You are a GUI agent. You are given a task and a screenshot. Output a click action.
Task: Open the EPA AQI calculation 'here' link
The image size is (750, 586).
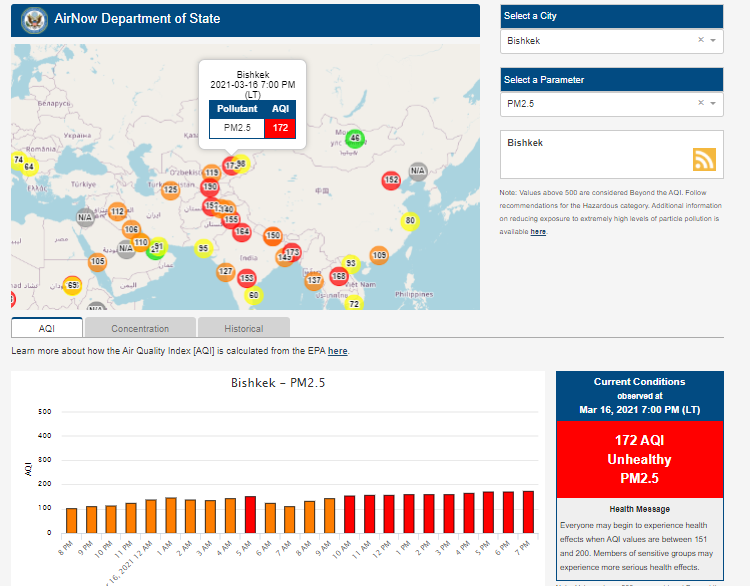point(338,351)
